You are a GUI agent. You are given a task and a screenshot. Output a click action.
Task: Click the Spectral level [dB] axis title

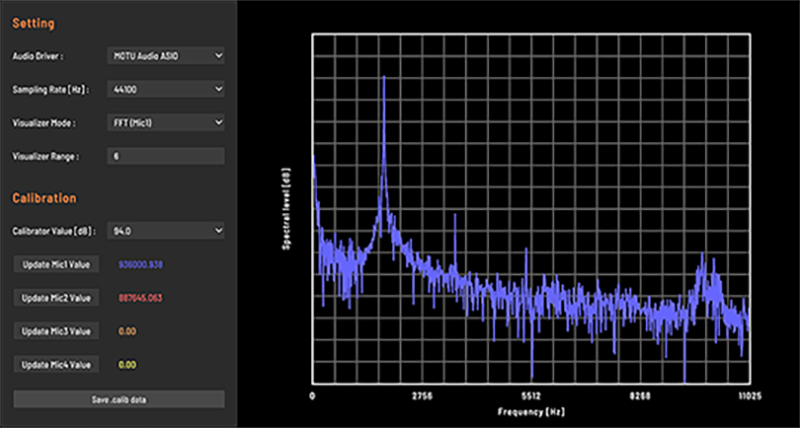(286, 209)
